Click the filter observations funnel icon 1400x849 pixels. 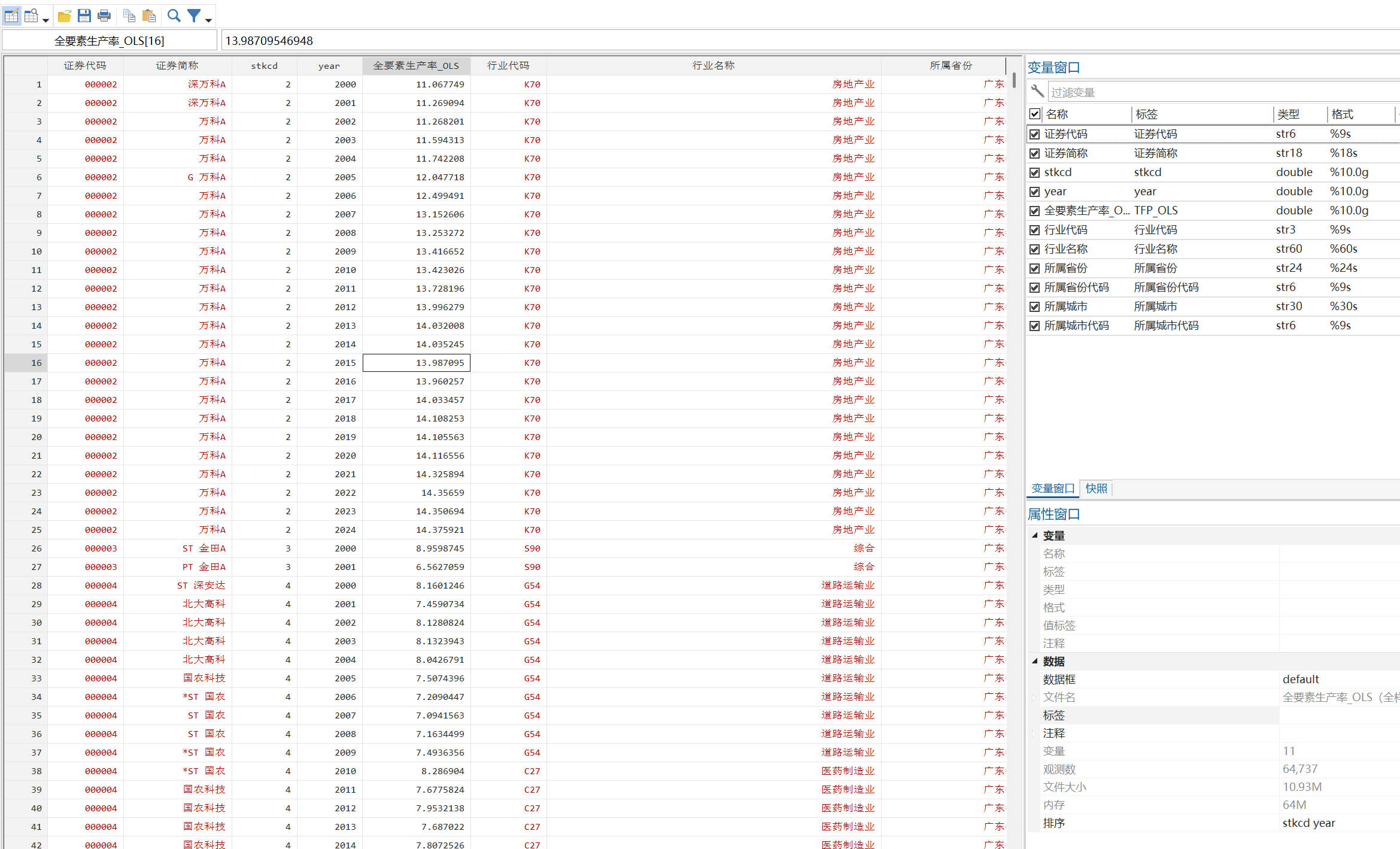pyautogui.click(x=193, y=16)
